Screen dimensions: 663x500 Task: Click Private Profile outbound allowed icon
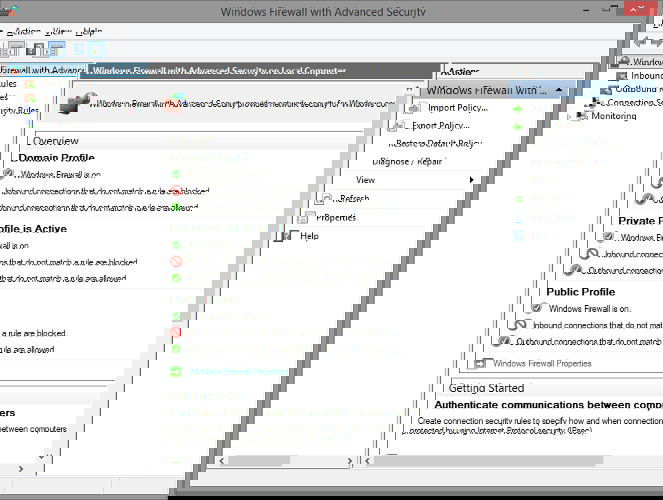coord(575,270)
